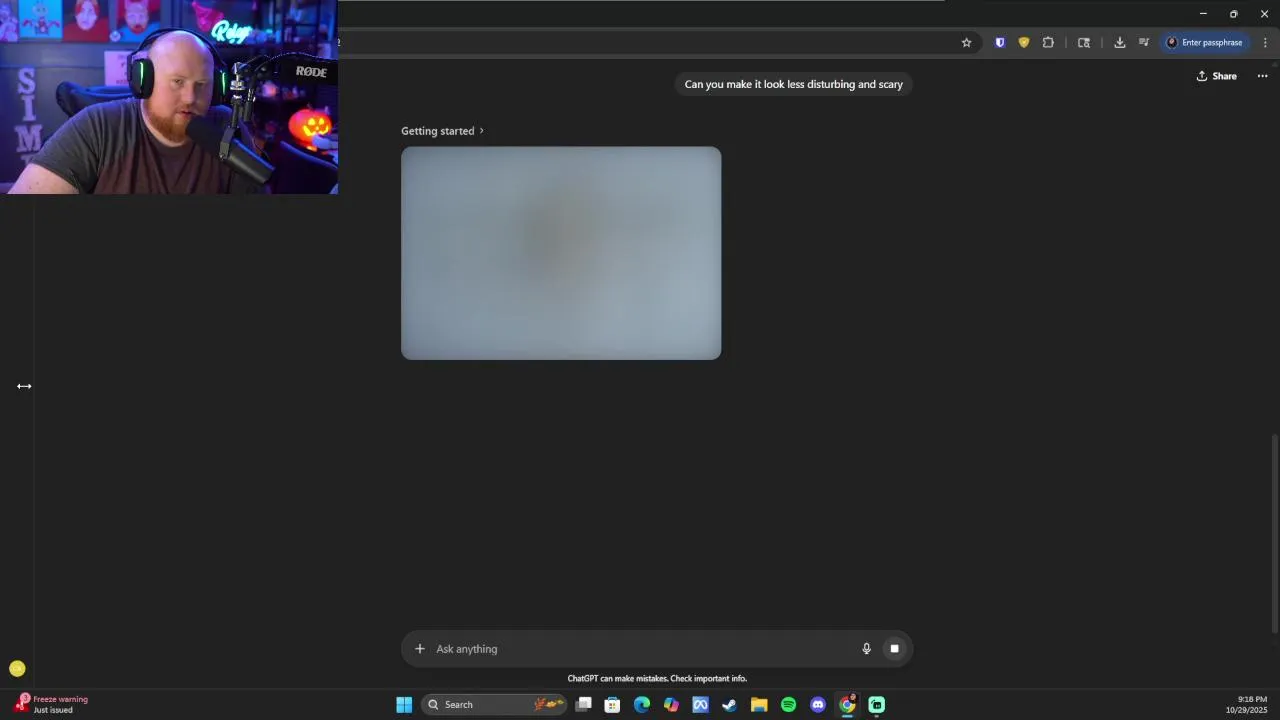
Task: Open the conversation options ellipsis menu
Action: click(1262, 76)
